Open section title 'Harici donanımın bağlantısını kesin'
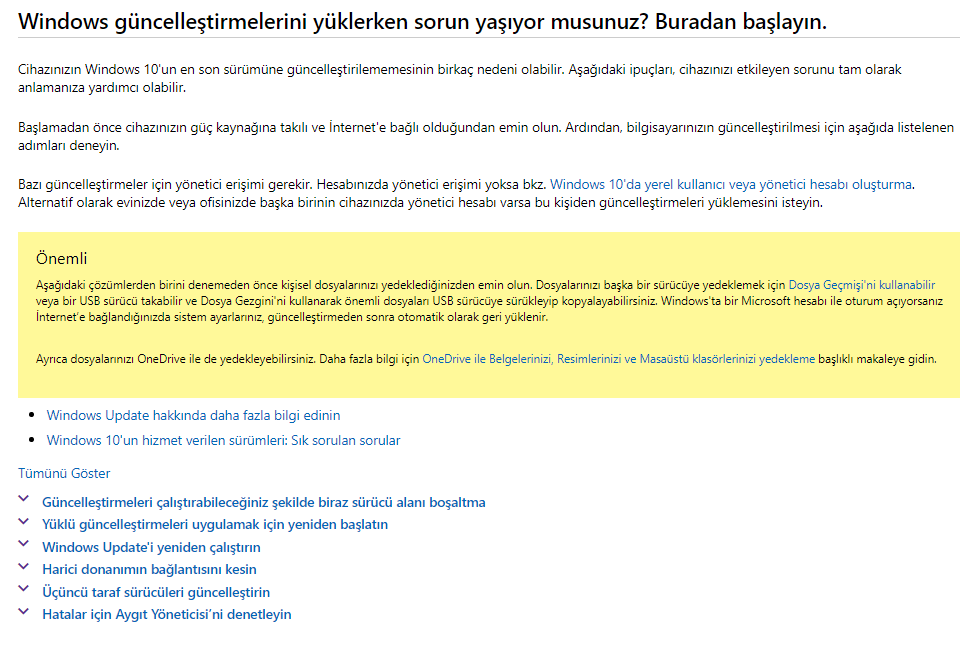 point(149,570)
